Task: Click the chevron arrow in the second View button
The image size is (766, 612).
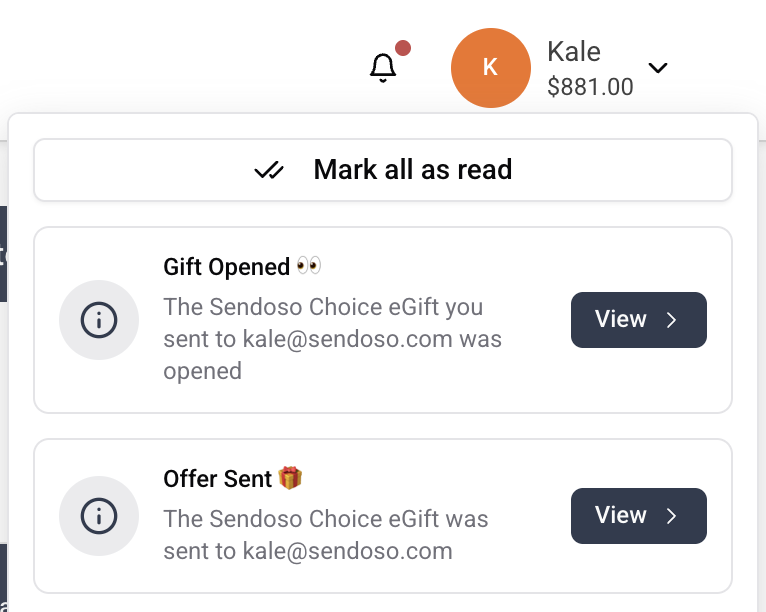Action: [x=672, y=516]
